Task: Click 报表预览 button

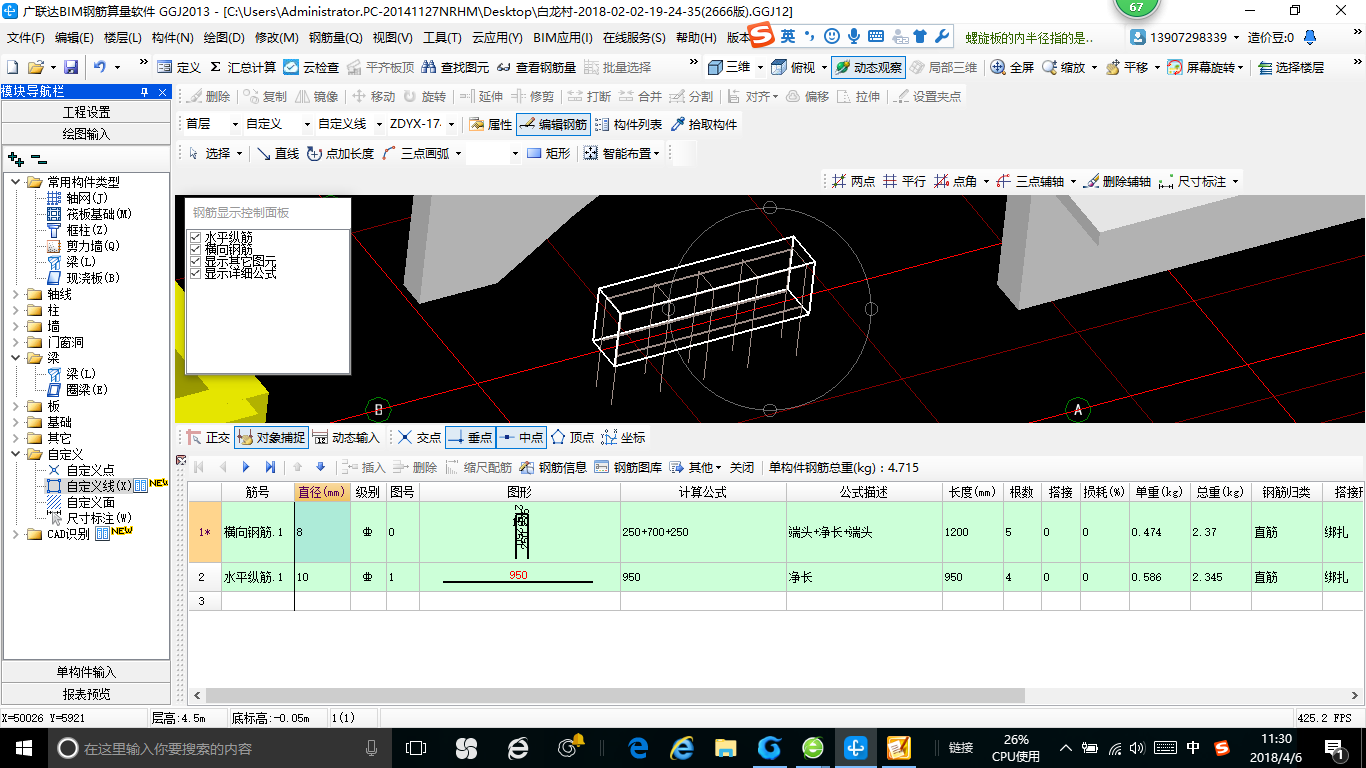Action: click(x=86, y=693)
